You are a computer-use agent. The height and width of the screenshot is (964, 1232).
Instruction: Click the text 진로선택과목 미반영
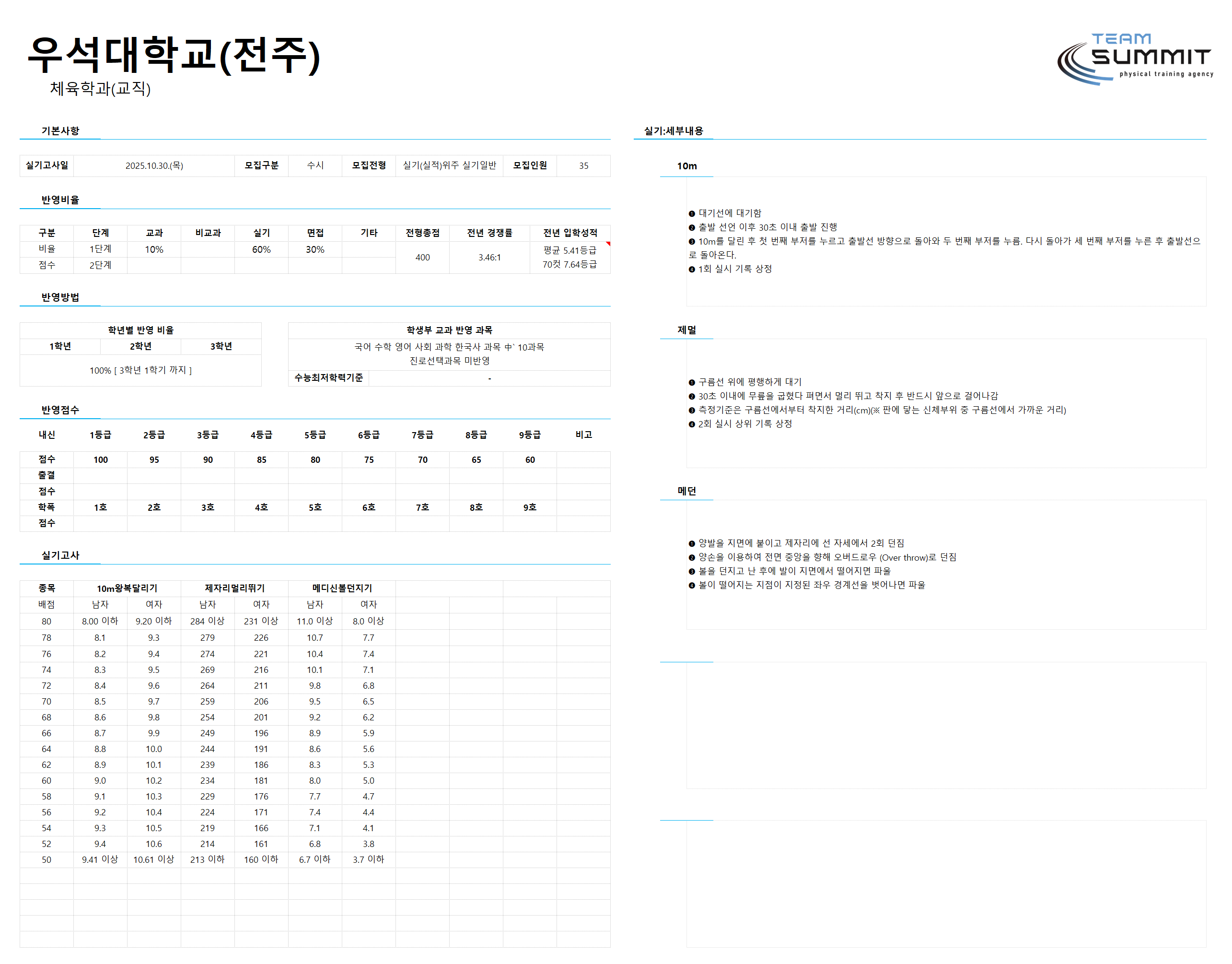[449, 361]
